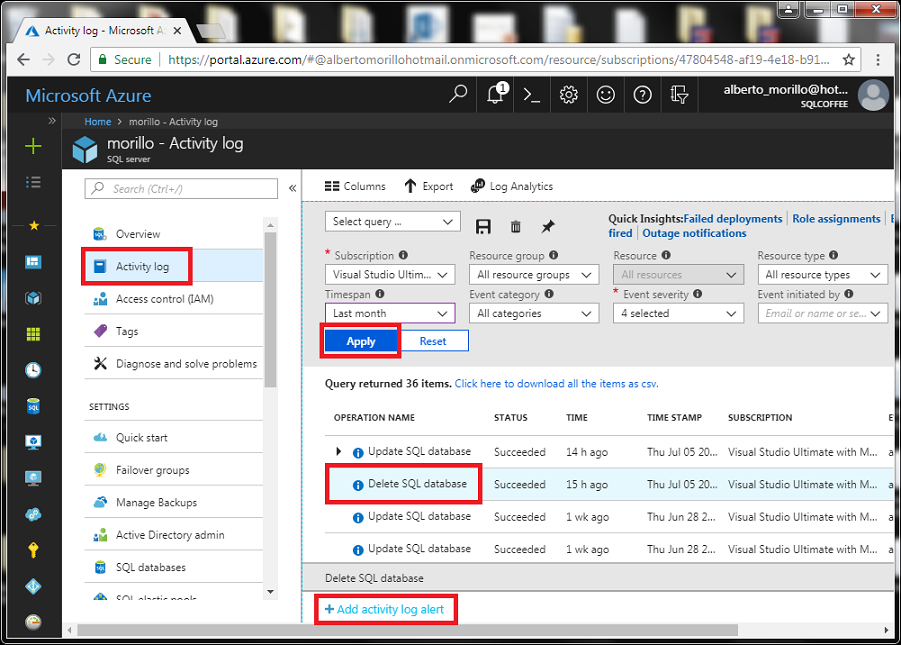Viewport: 901px width, 645px height.
Task: Click Add activity log alert
Action: pyautogui.click(x=385, y=609)
